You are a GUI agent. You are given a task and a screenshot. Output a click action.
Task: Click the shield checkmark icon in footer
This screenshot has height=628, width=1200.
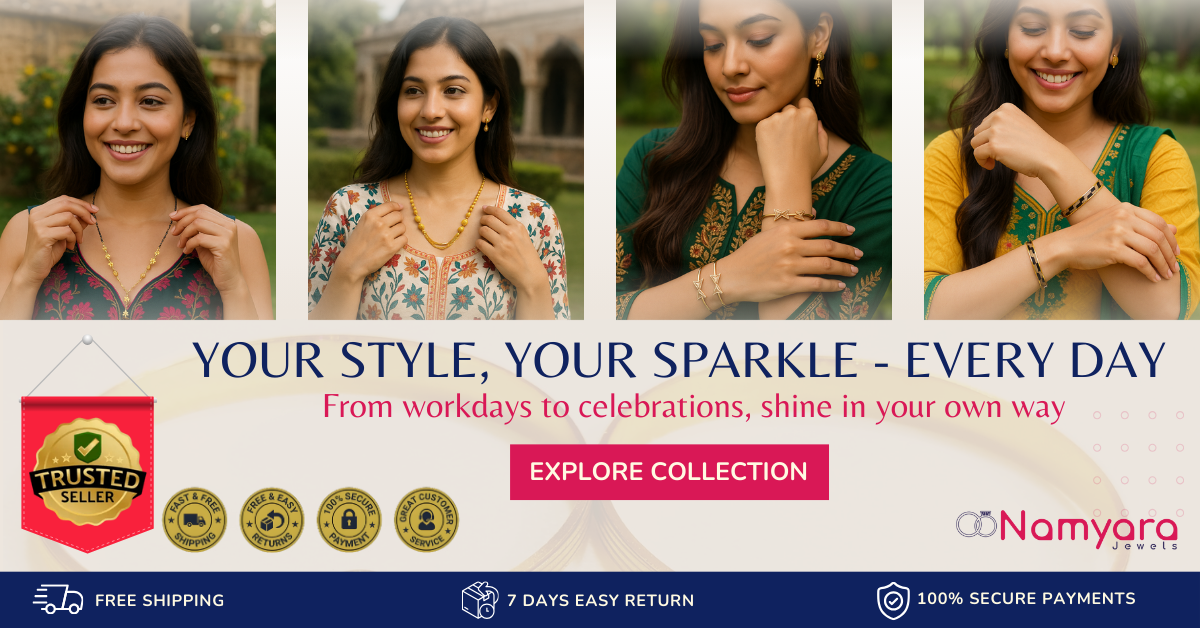point(893,600)
